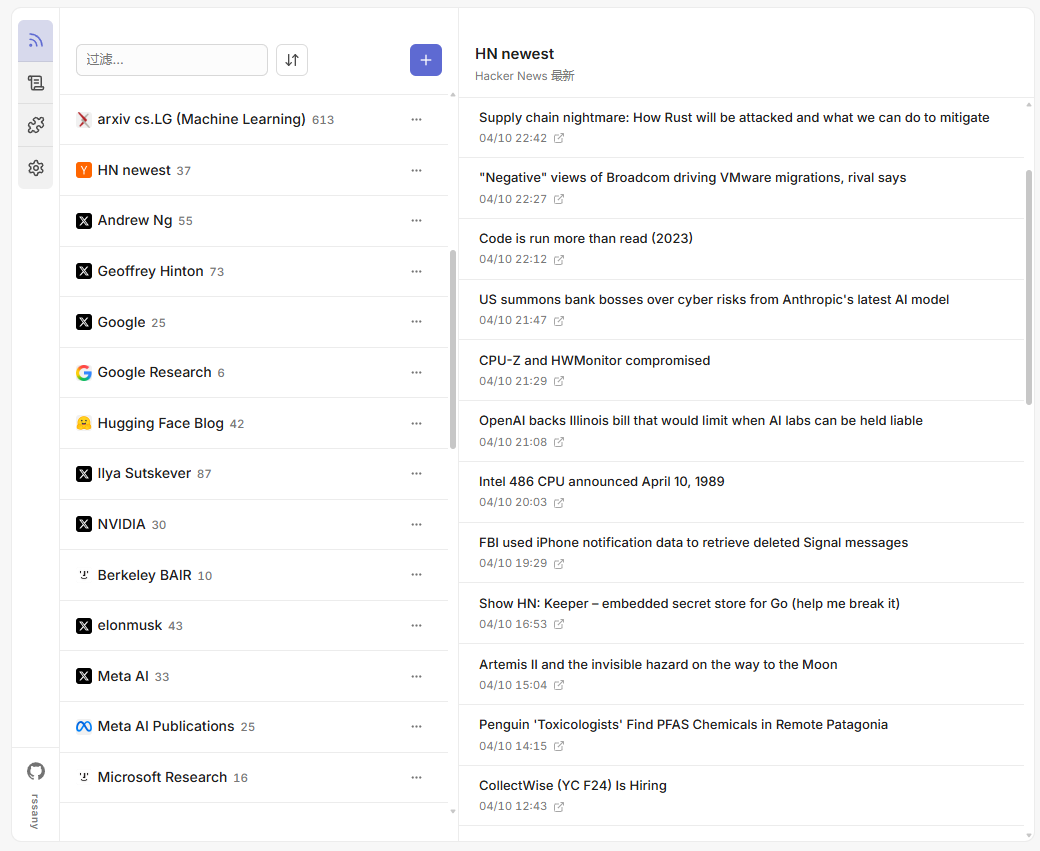
Task: Open external link for CPU-Z HWMonitor article
Action: [x=559, y=381]
